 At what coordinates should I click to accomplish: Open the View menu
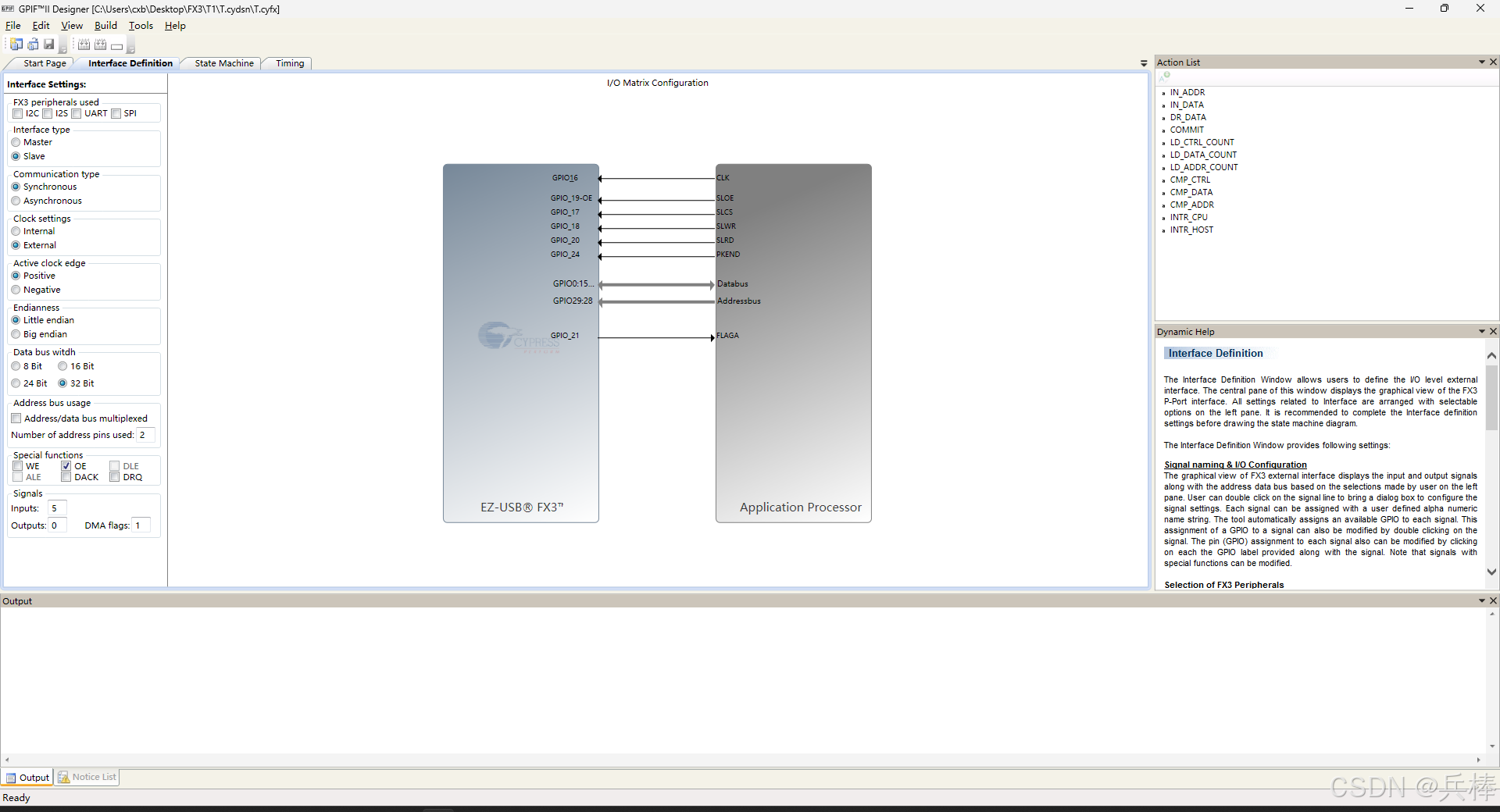[x=72, y=26]
